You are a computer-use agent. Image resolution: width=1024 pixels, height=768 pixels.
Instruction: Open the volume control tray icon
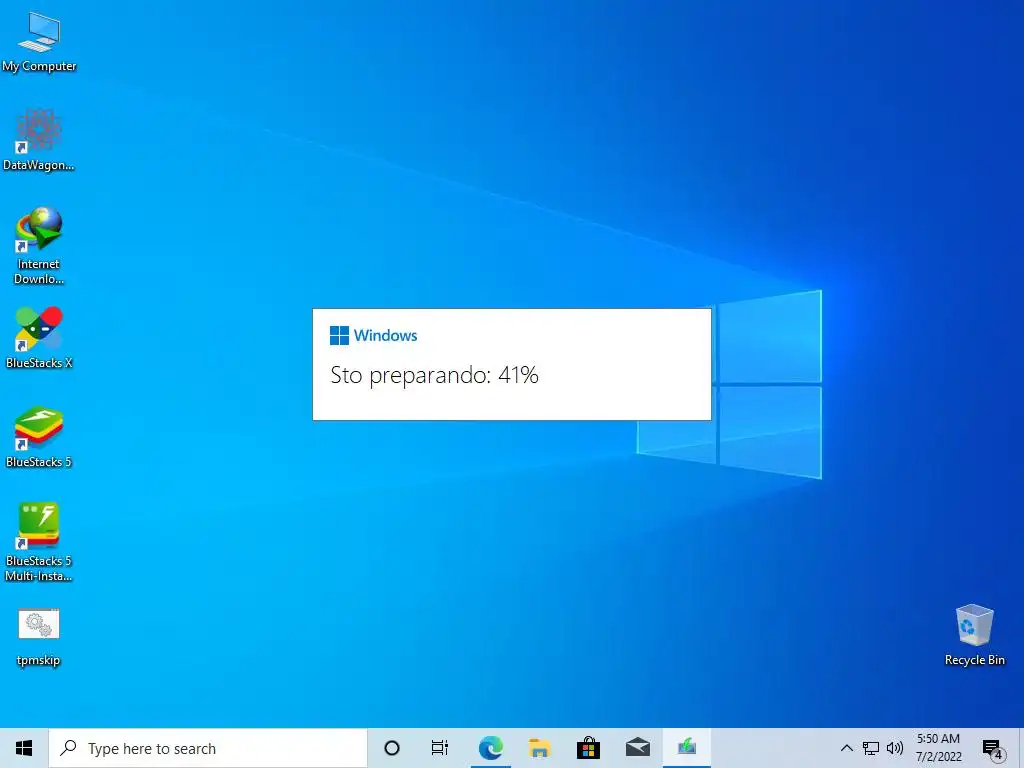[895, 748]
